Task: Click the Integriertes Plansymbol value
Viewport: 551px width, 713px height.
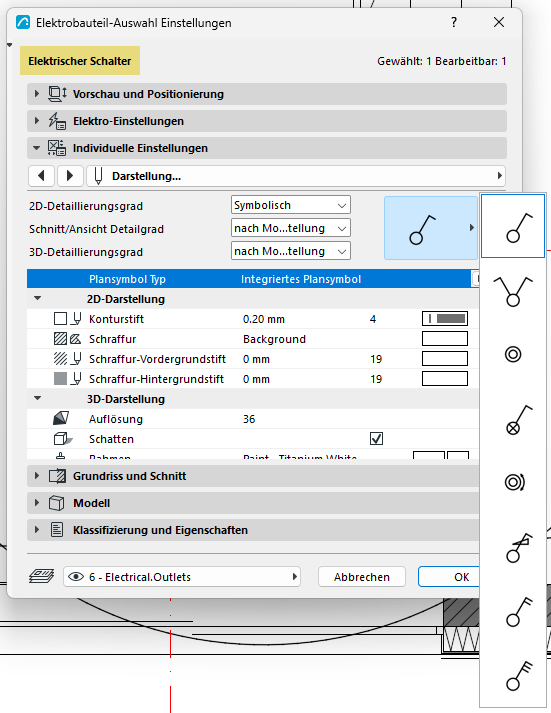Action: tap(301, 279)
